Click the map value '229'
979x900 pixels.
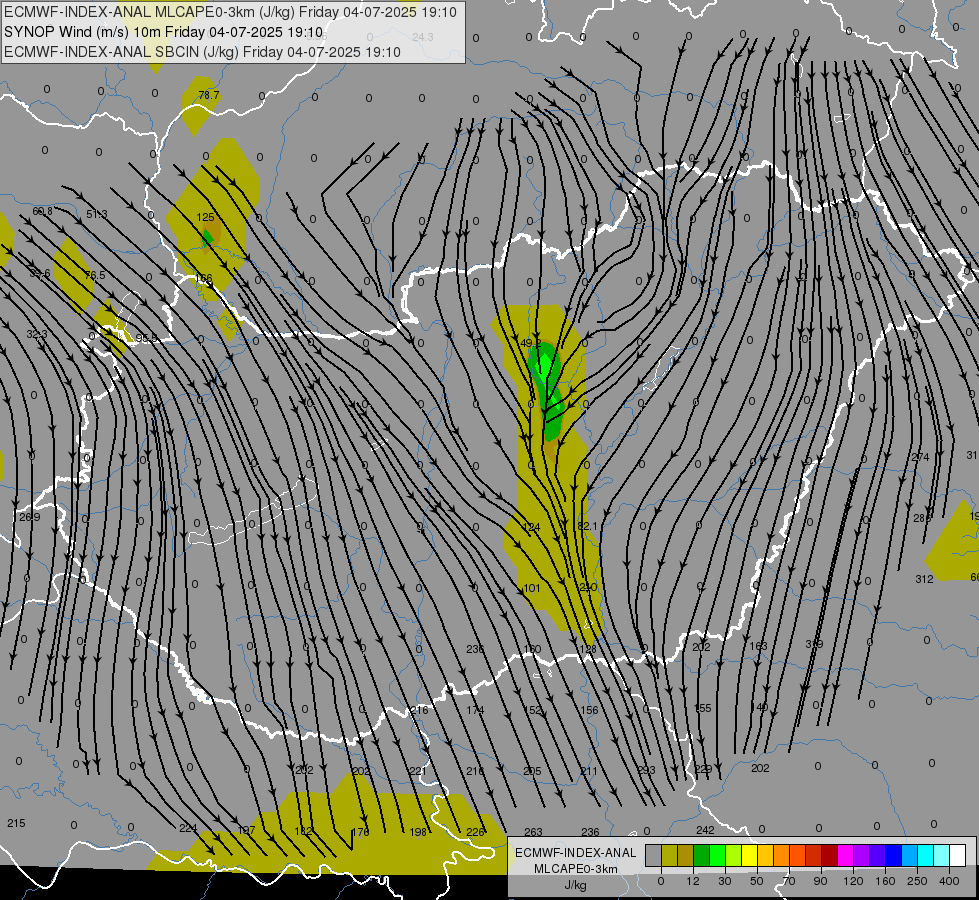(x=703, y=769)
